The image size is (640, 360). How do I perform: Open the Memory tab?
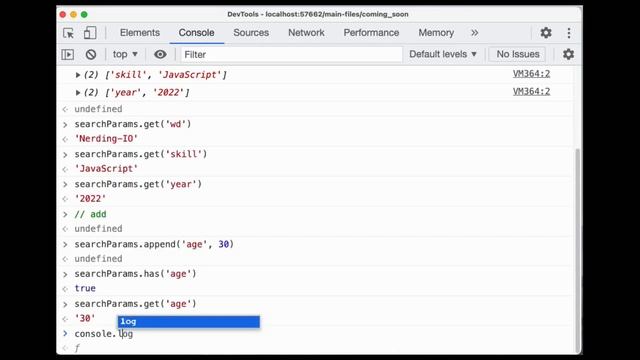tap(436, 33)
